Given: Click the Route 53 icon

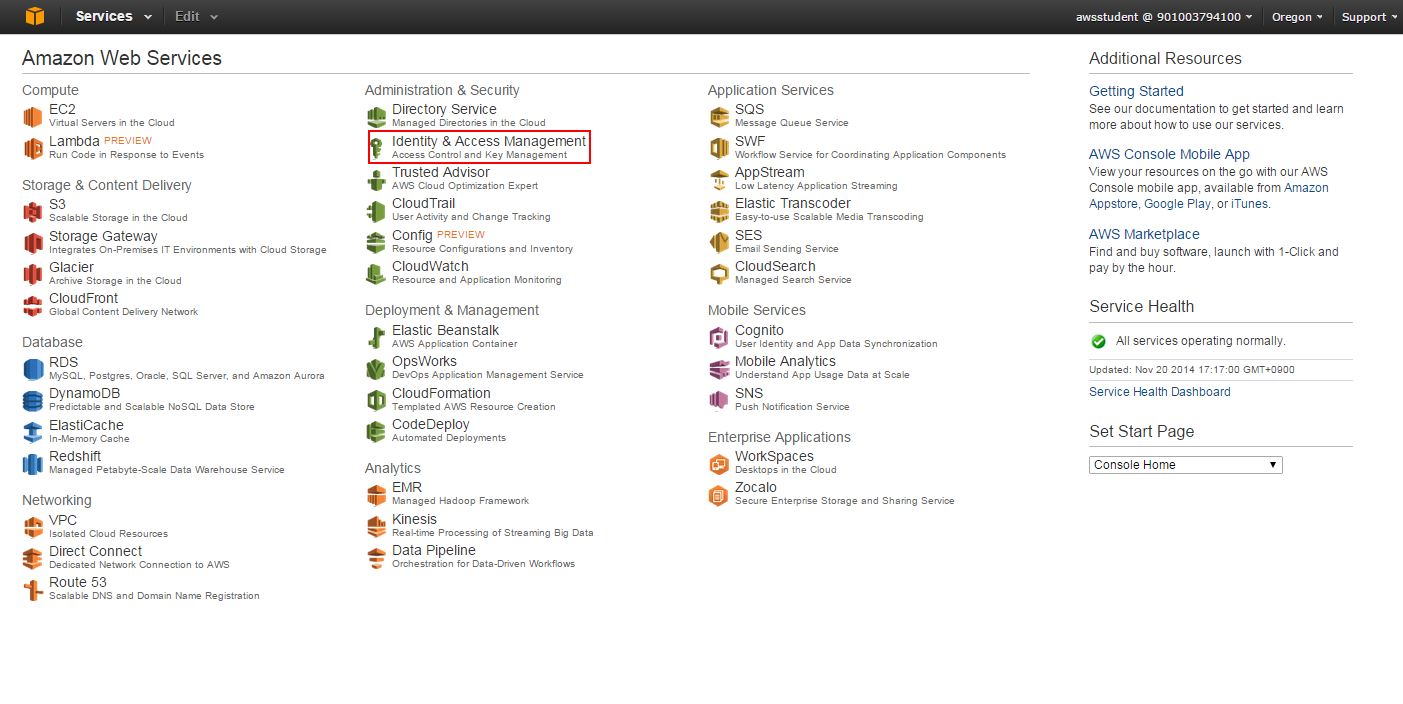Looking at the screenshot, I should click(33, 589).
